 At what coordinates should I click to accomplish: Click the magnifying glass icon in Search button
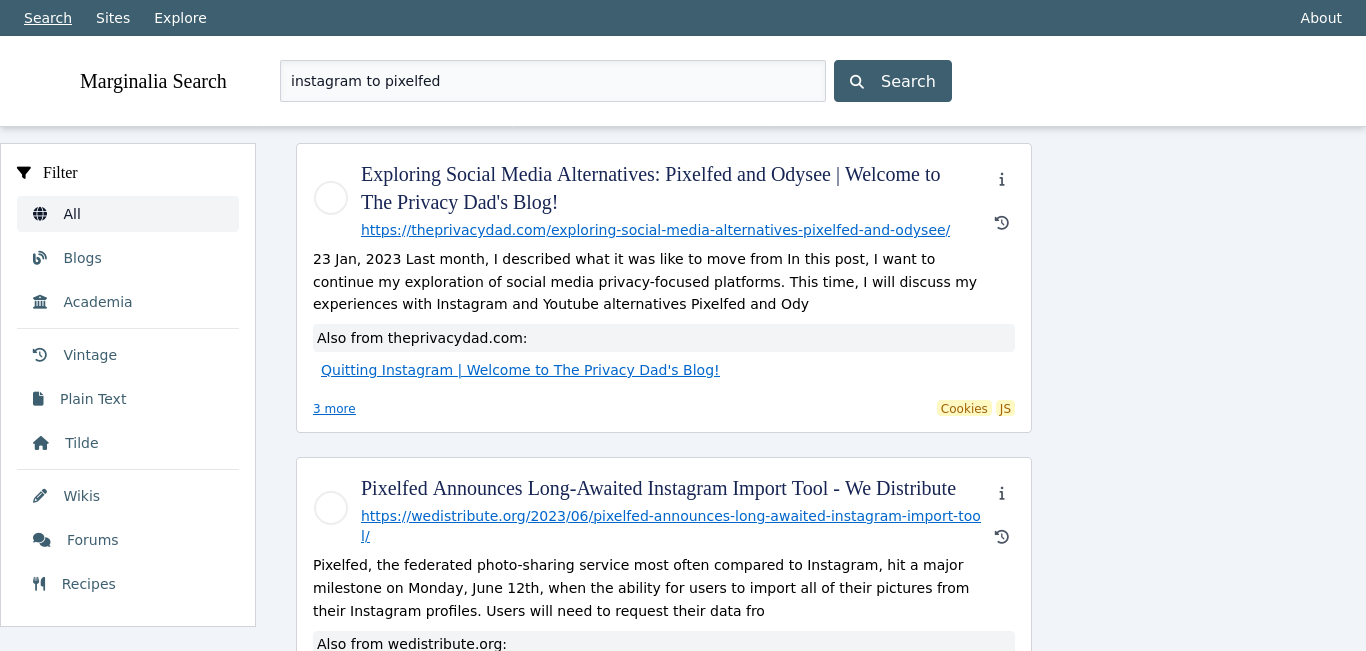857,82
